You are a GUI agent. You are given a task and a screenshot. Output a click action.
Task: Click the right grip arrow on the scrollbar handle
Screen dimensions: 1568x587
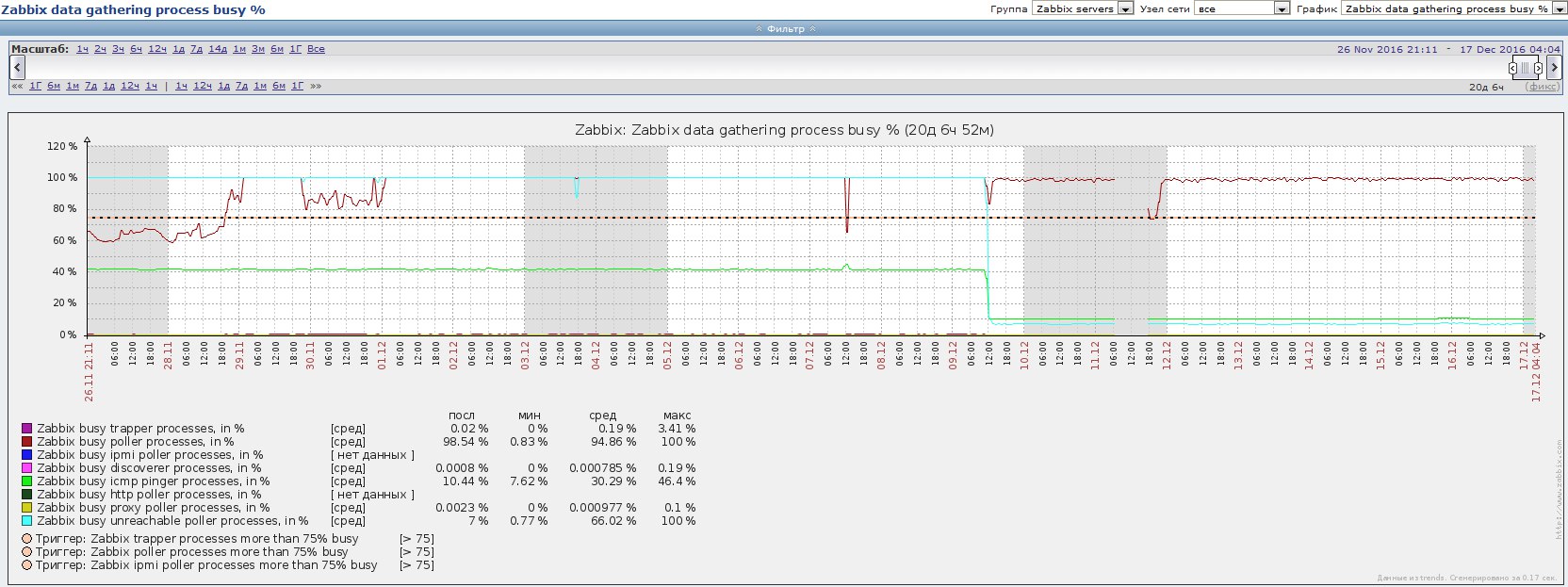[1539, 68]
